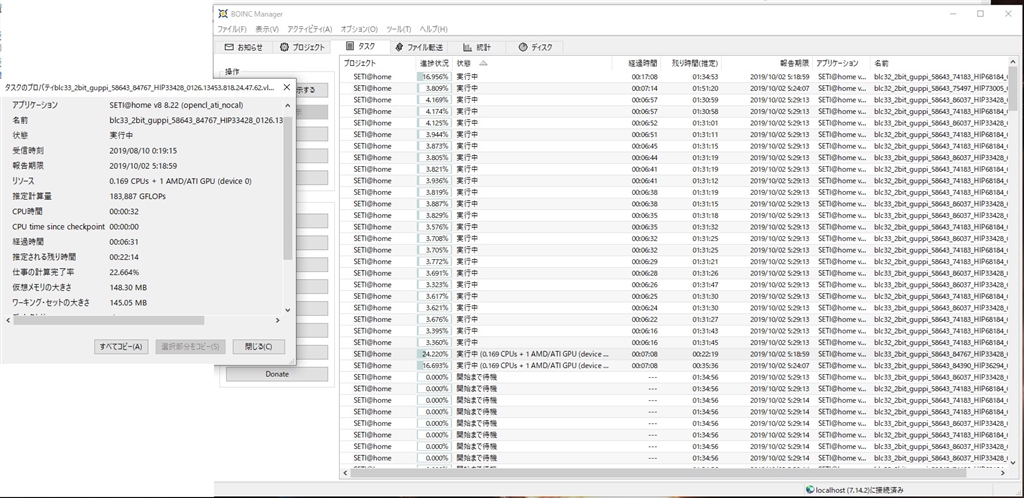
Task: Click the localhost (7.14.2)に接続済み status text
Action: point(860,490)
